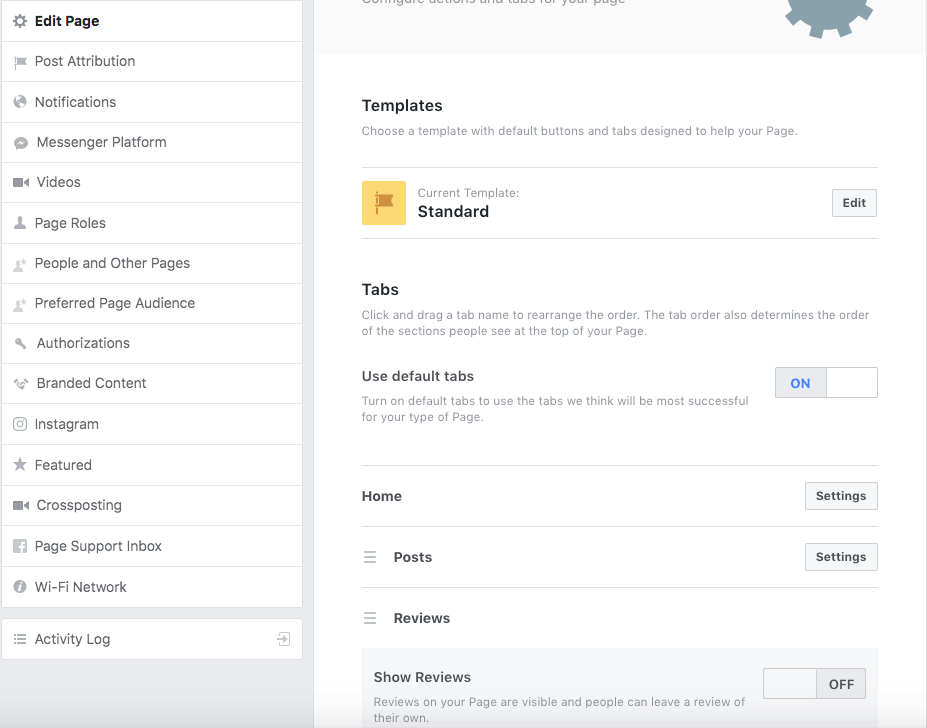Image resolution: width=927 pixels, height=728 pixels.
Task: Go to Preferred Page Audience settings
Action: pos(152,303)
